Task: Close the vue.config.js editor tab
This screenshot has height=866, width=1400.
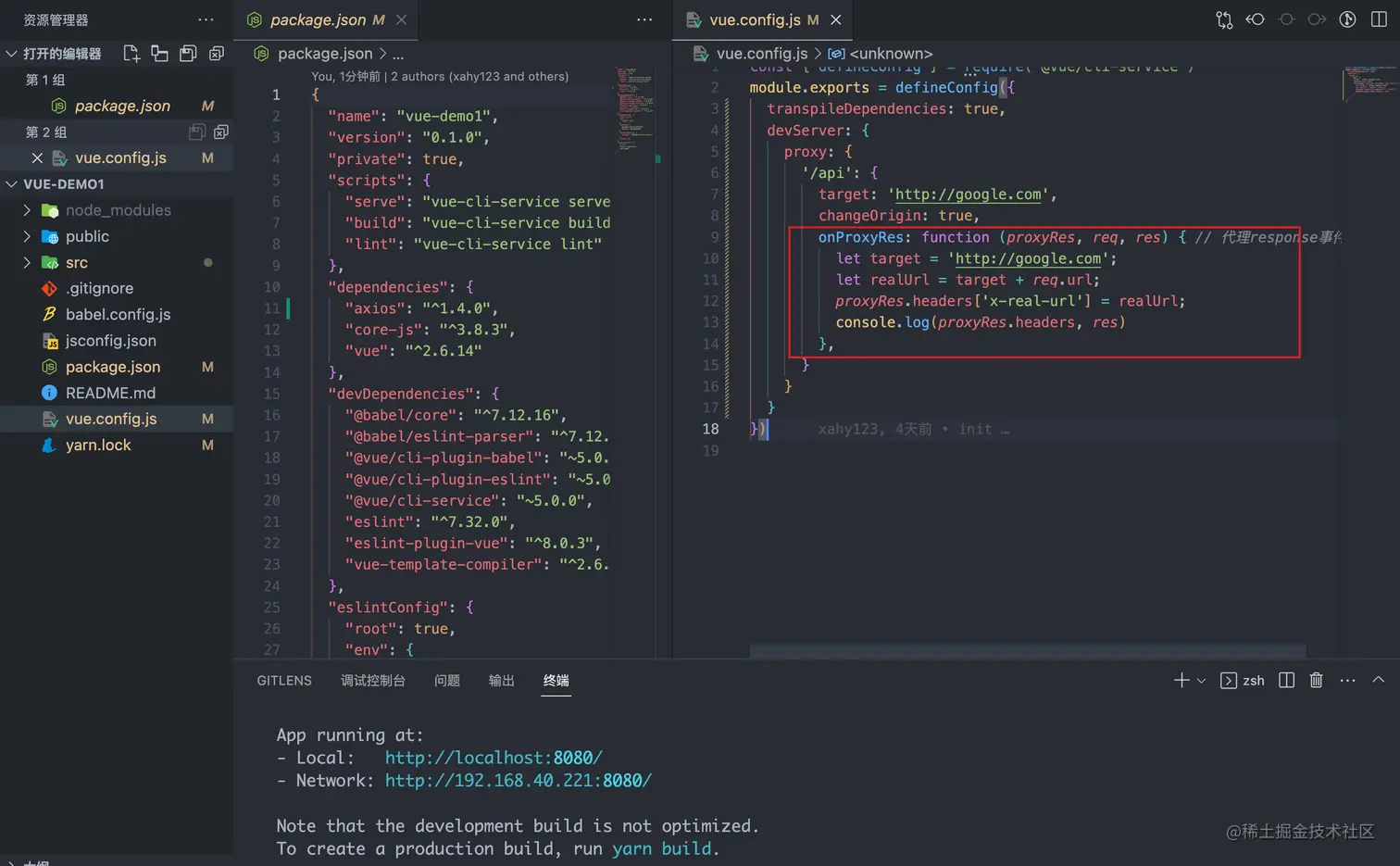Action: [x=836, y=19]
